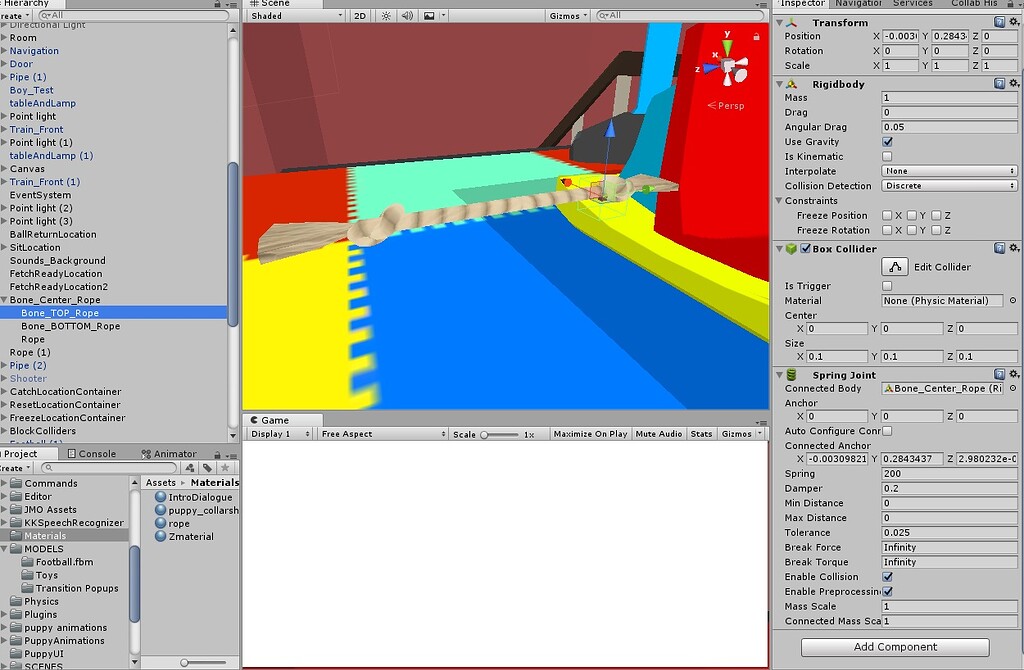This screenshot has height=670, width=1024.
Task: Click the Transform component settings gear
Action: [x=1013, y=22]
